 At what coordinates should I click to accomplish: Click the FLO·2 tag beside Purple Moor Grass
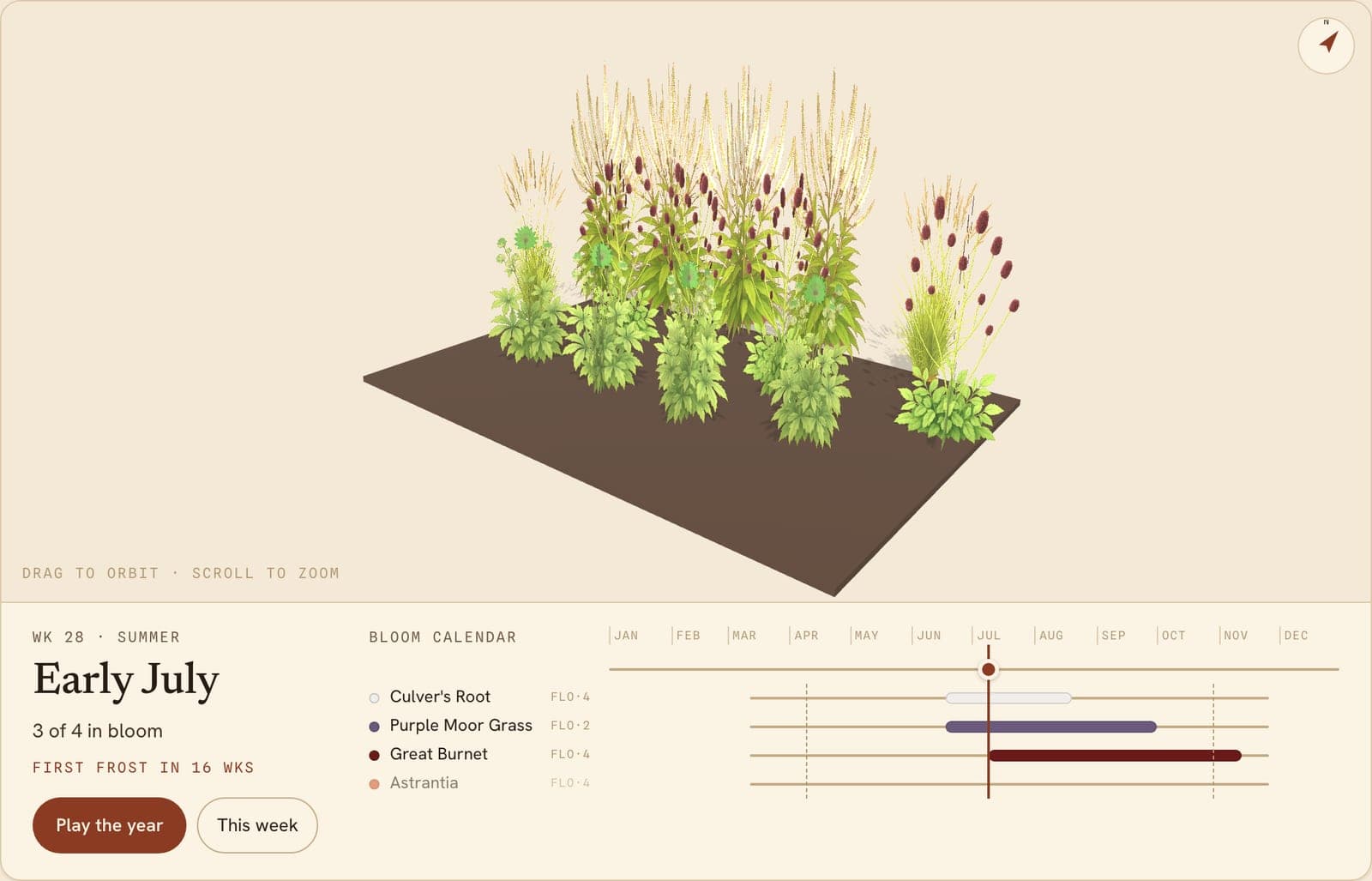click(570, 726)
